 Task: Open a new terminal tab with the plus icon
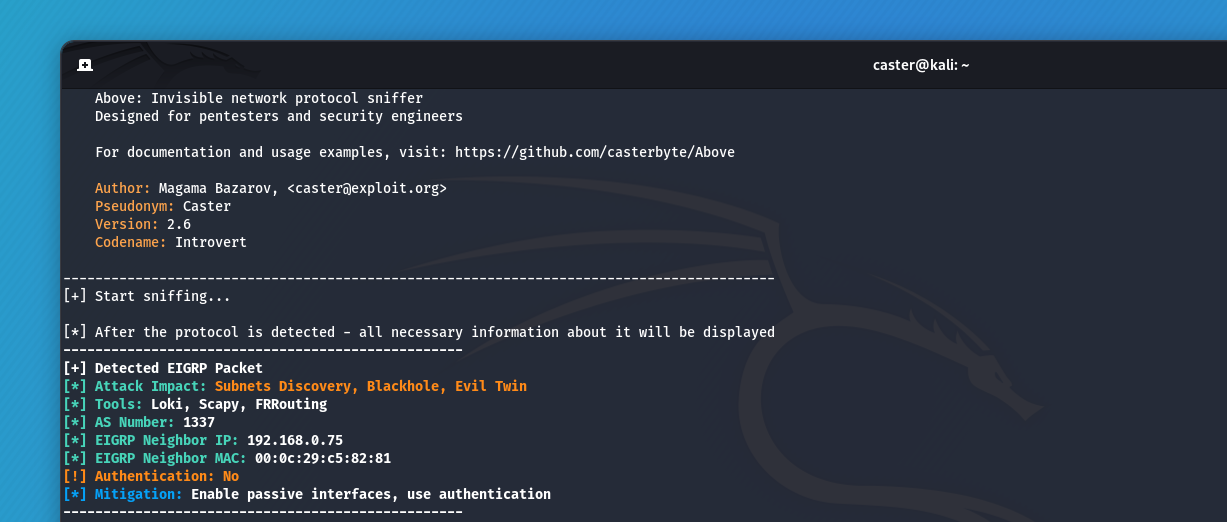(85, 65)
